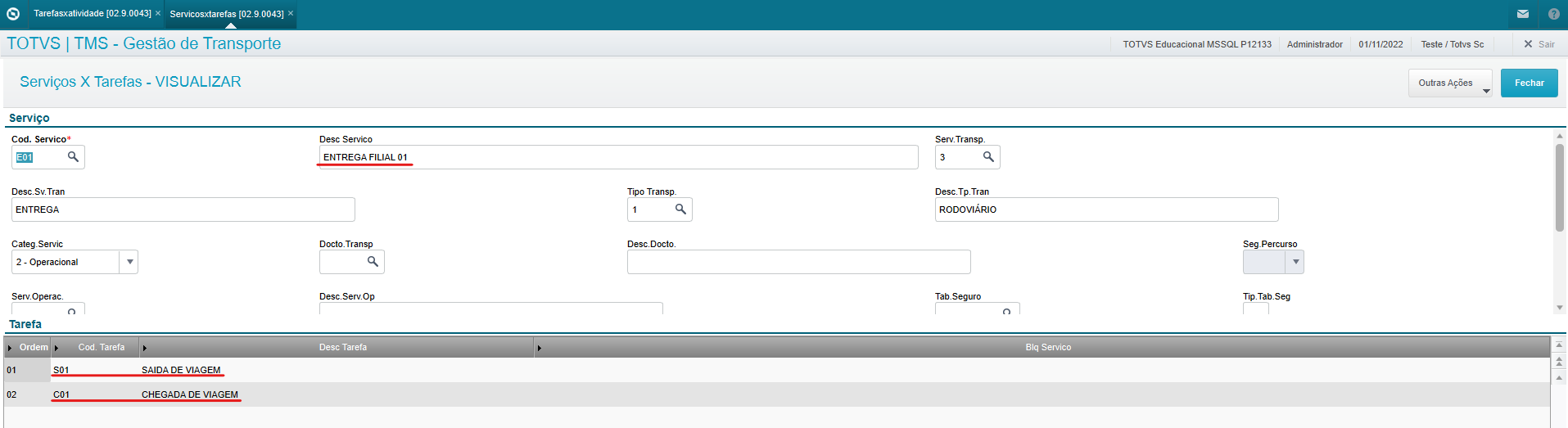Click Serviço panel scroll up arrow

pyautogui.click(x=1559, y=136)
